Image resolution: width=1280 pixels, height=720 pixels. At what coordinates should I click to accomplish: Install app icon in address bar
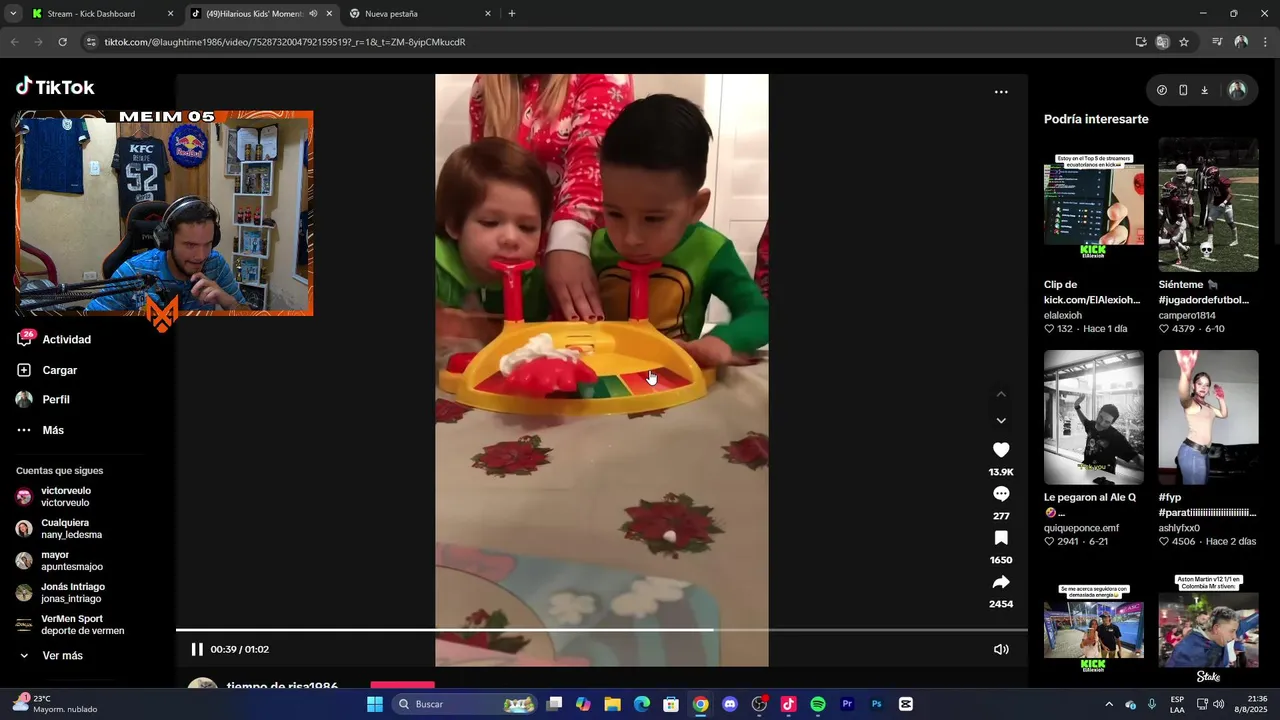coord(1141,42)
